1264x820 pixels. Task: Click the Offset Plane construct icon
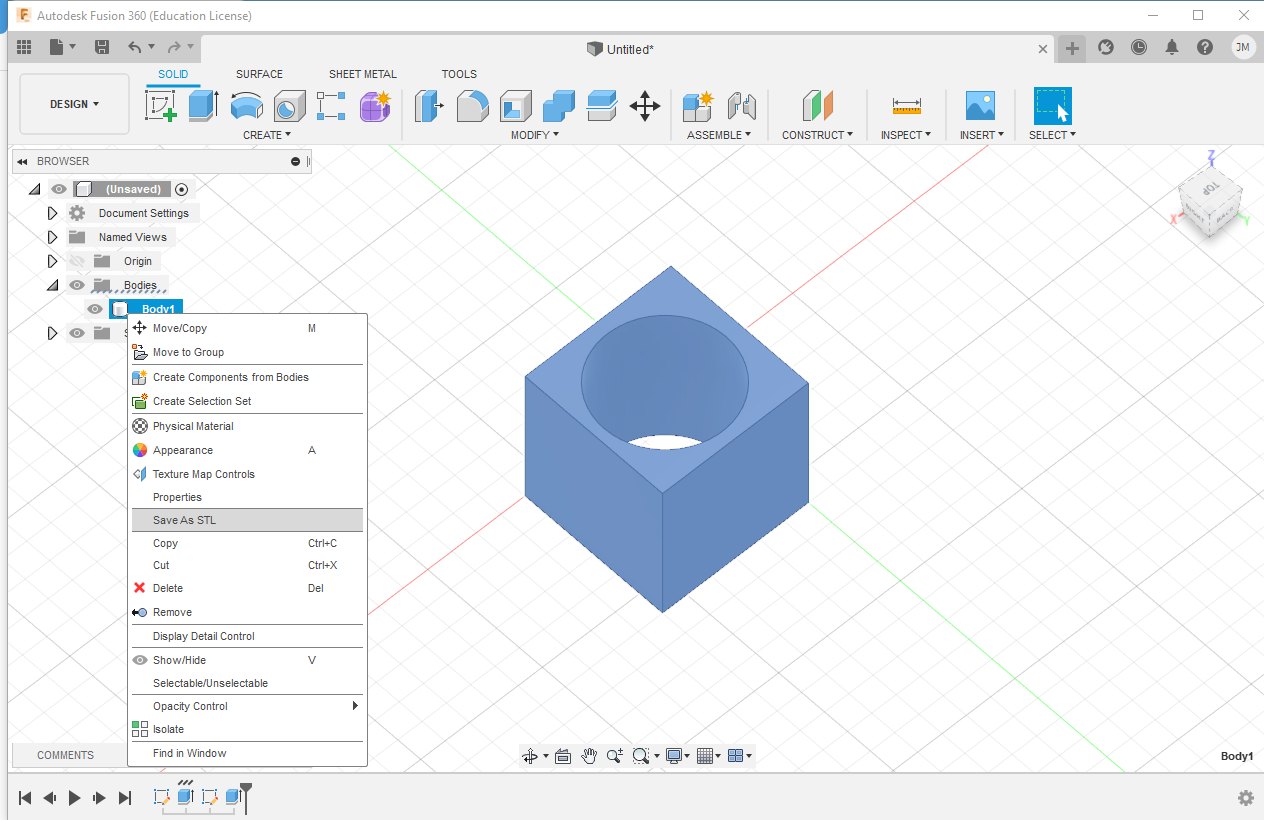coord(817,105)
